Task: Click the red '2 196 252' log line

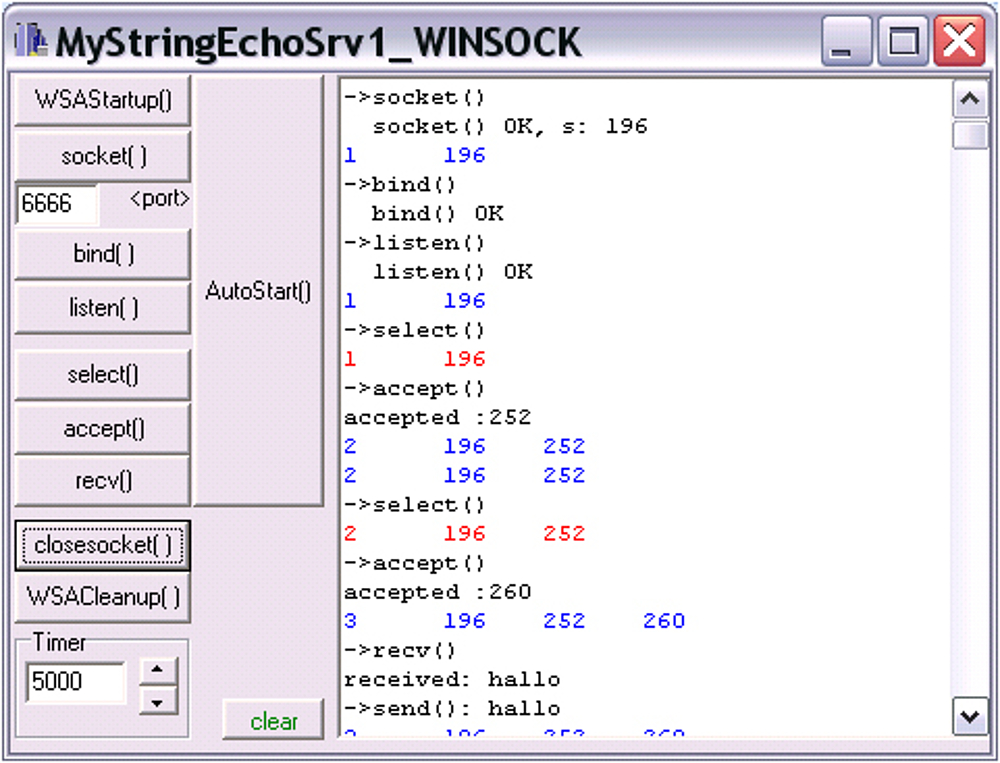Action: pyautogui.click(x=464, y=533)
